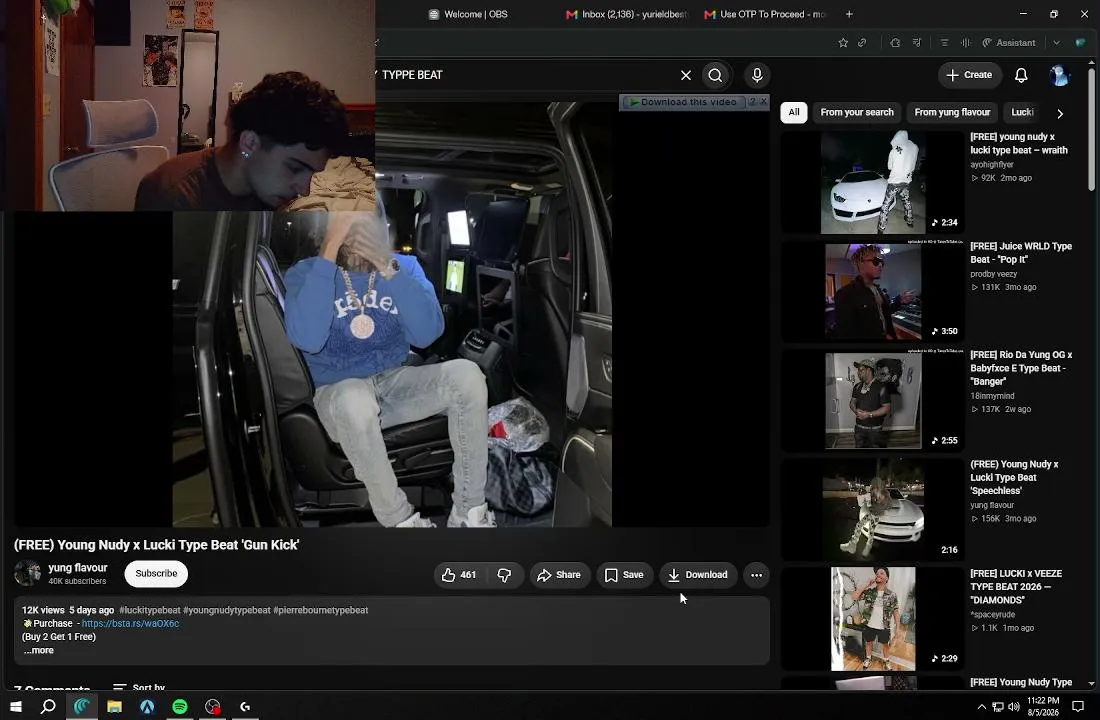Screen dimensions: 1100x720
Task: Open Spotify from the taskbar
Action: click(x=180, y=706)
